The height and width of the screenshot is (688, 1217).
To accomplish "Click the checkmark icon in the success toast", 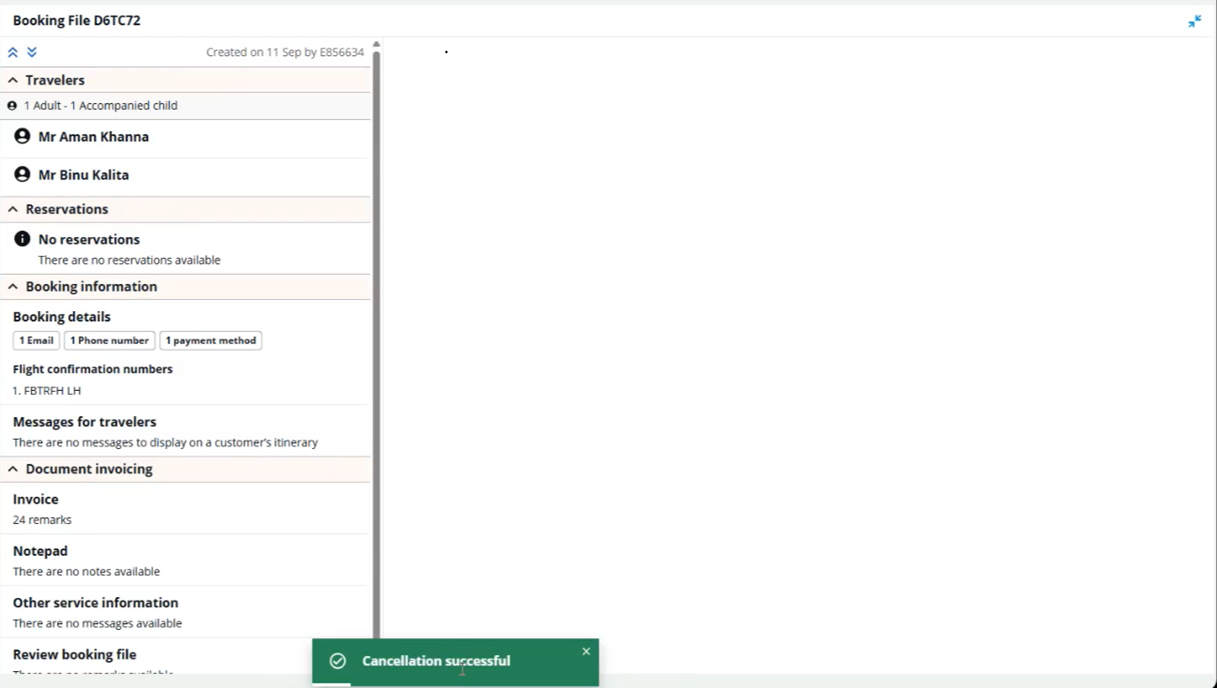I will click(338, 661).
